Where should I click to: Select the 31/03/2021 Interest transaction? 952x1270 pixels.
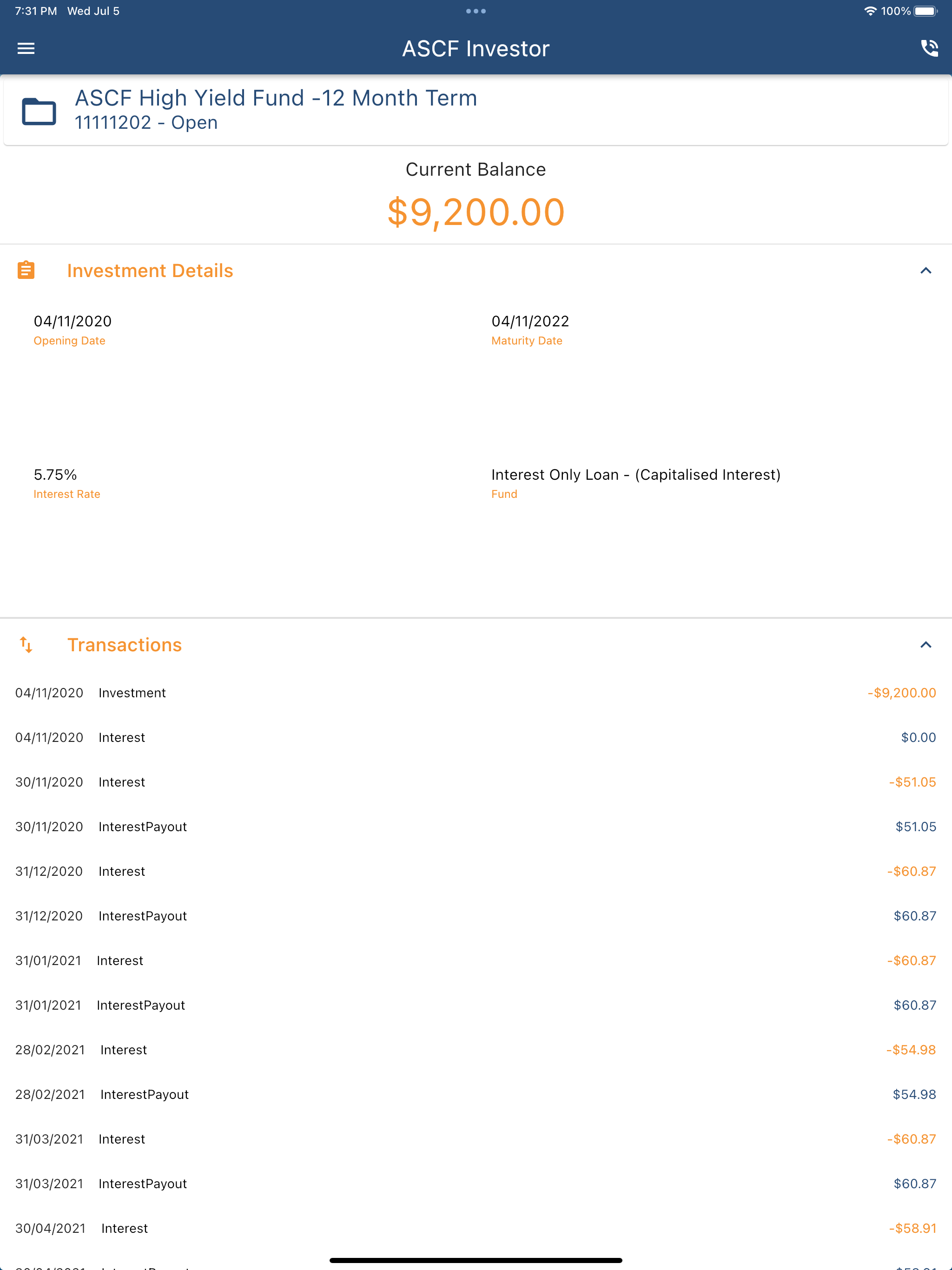coord(476,1139)
